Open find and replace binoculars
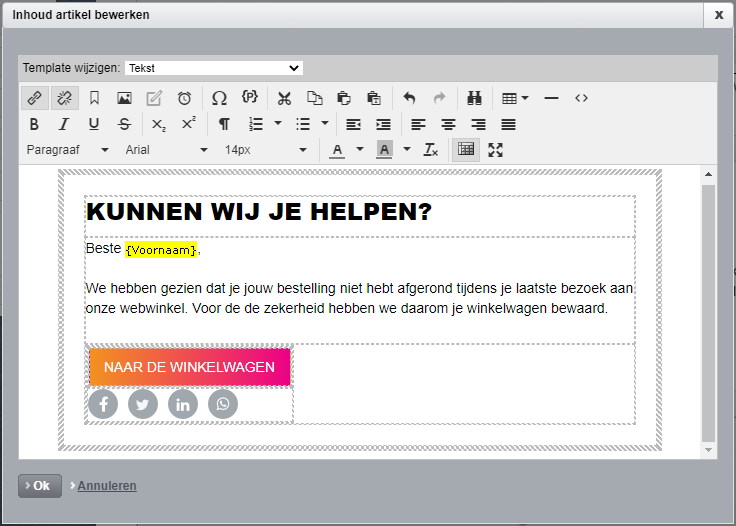 point(475,98)
